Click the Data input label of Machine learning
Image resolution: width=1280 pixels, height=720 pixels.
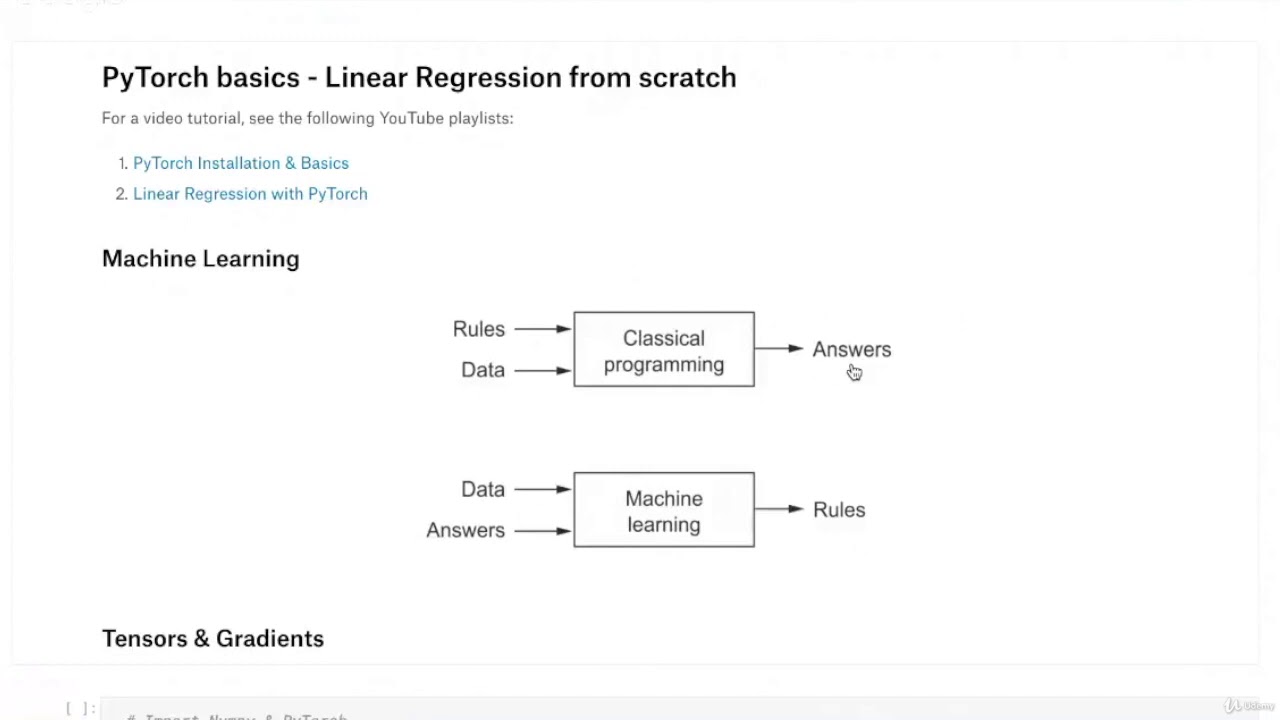click(x=483, y=489)
